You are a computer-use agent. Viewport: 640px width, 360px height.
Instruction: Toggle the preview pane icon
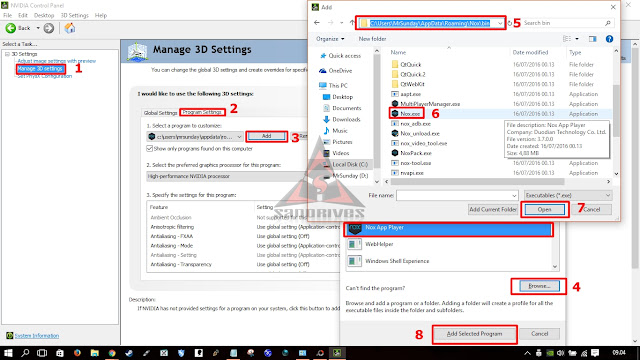coord(593,39)
